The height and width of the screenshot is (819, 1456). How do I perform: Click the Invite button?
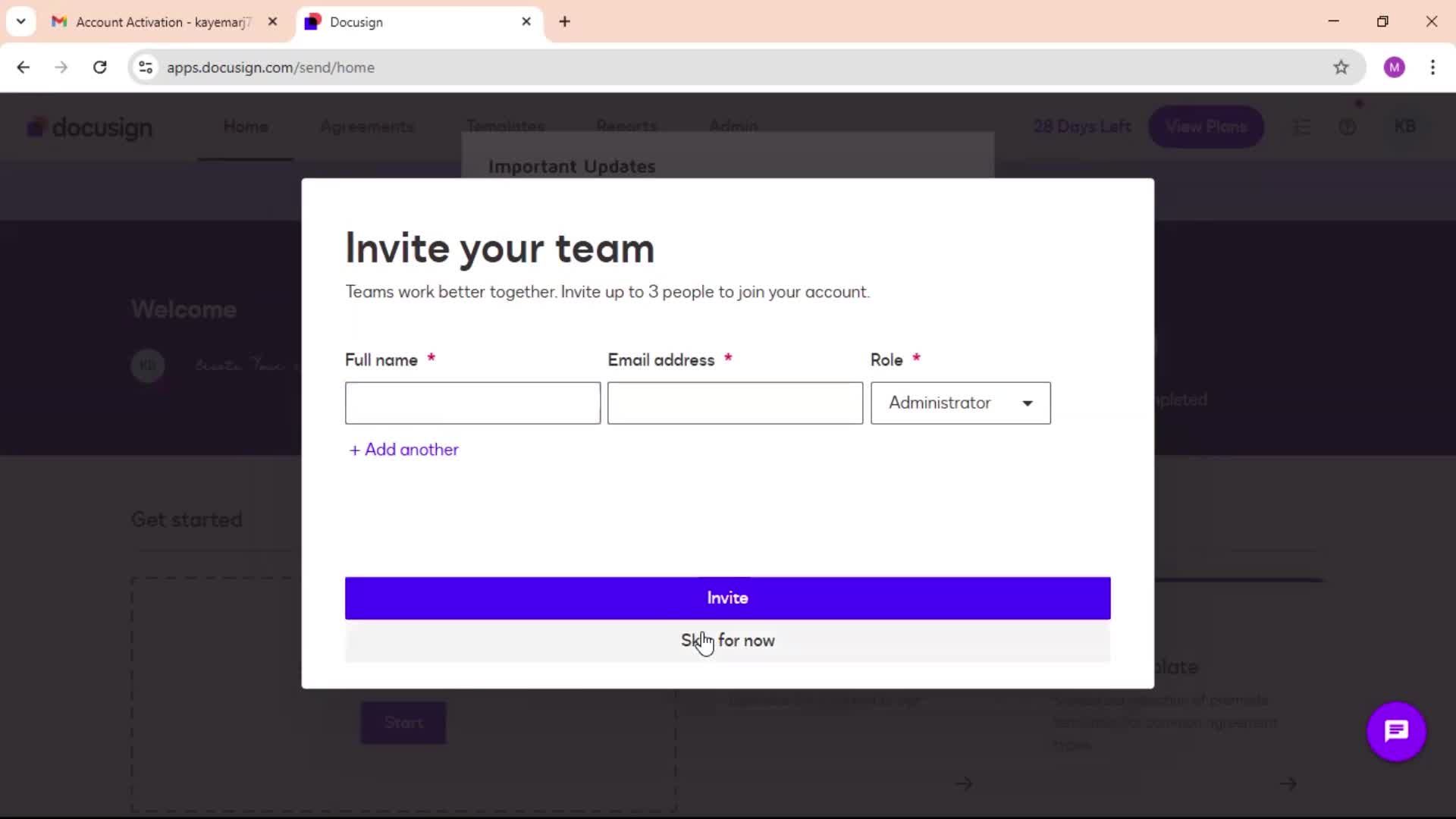click(x=727, y=598)
